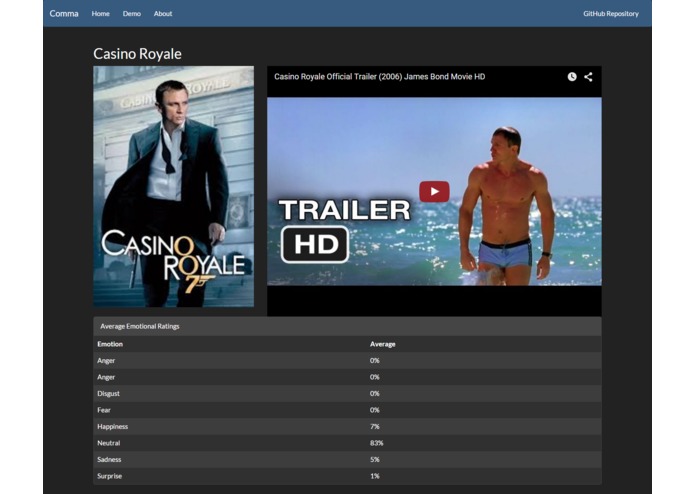Select the Neutral row label
695x494 pixels.
109,443
